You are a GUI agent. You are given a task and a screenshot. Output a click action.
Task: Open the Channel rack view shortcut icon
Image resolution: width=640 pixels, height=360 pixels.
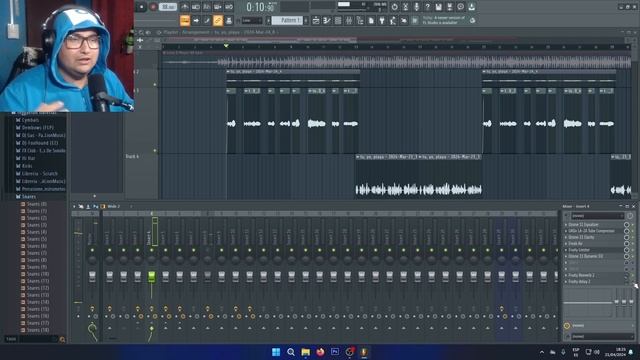click(338, 20)
